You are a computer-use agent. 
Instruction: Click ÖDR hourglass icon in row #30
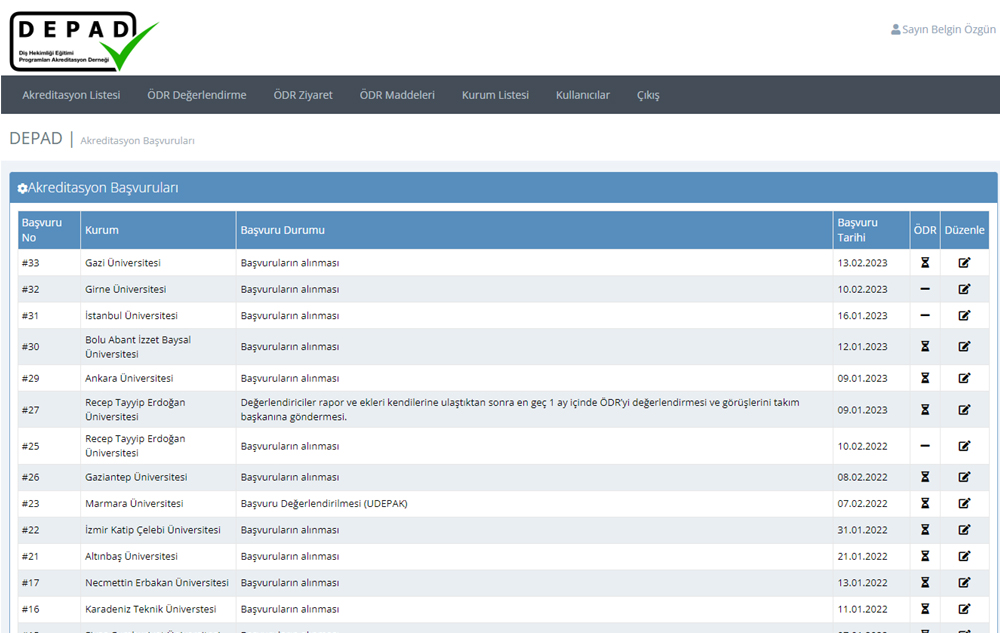(925, 347)
